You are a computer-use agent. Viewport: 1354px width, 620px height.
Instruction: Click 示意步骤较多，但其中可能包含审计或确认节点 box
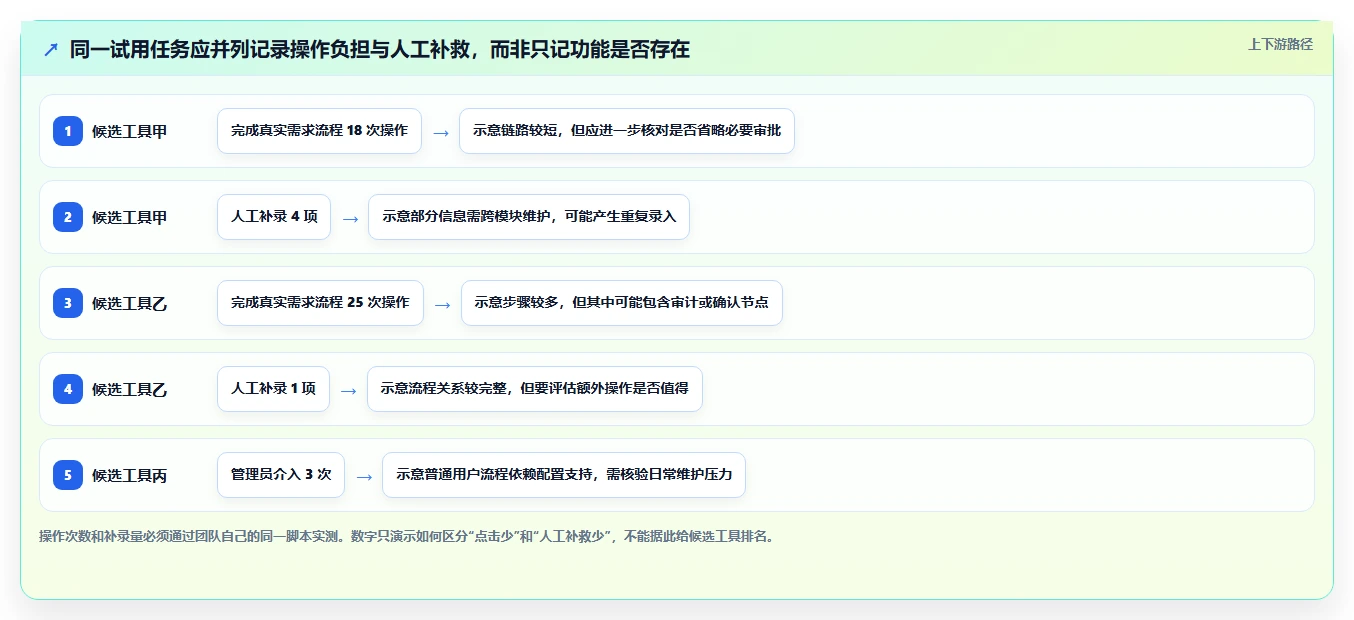622,303
